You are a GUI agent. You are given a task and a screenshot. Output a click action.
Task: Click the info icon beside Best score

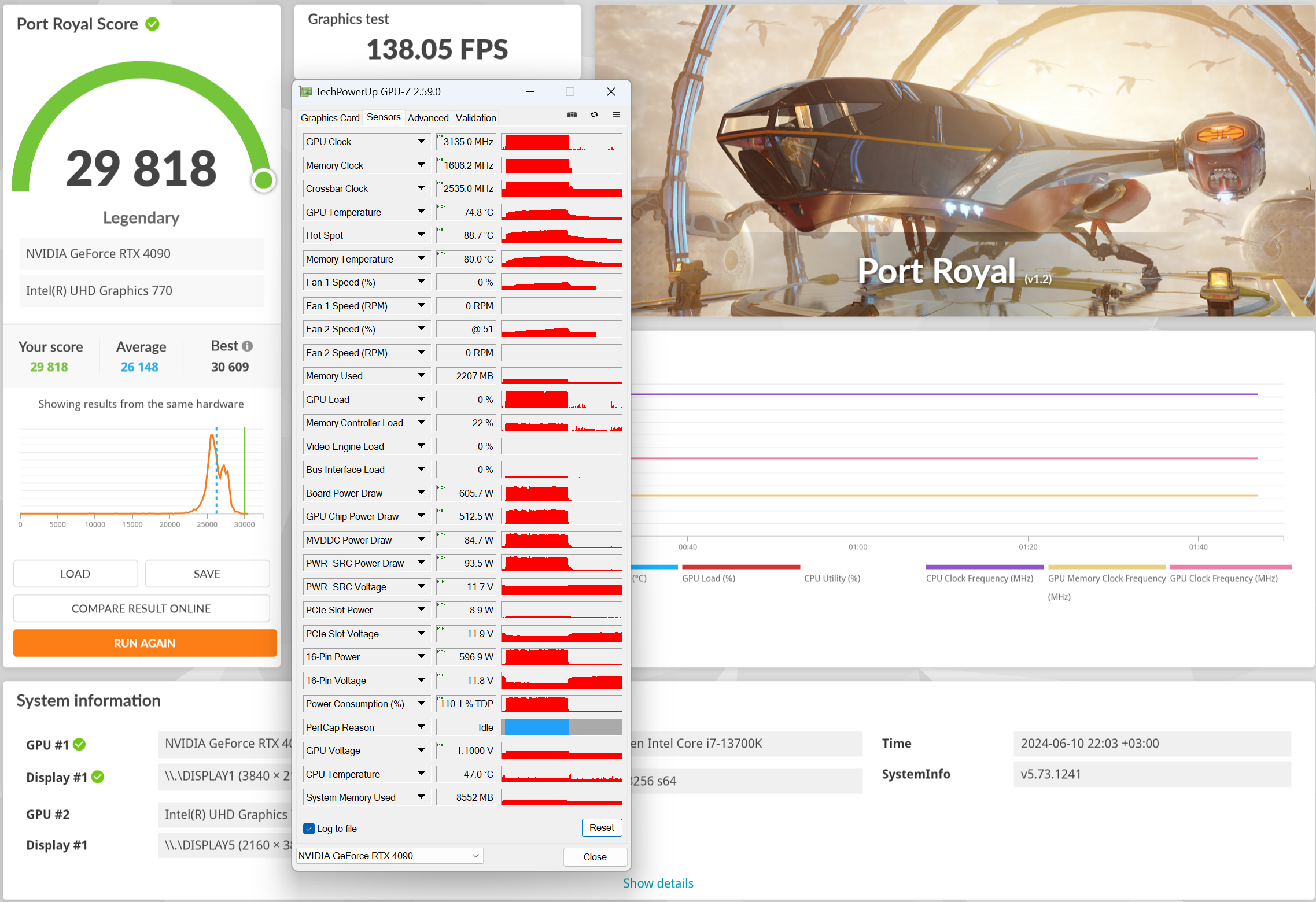pyautogui.click(x=248, y=346)
